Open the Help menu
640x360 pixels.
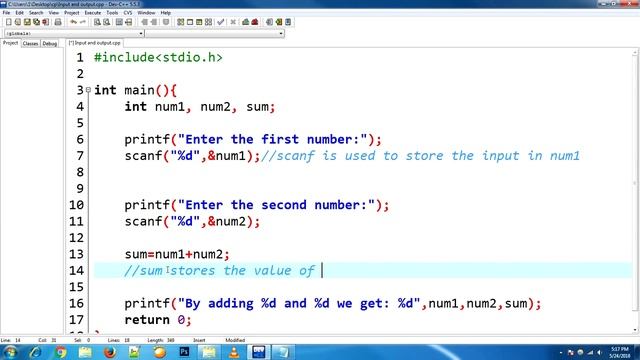[x=165, y=13]
